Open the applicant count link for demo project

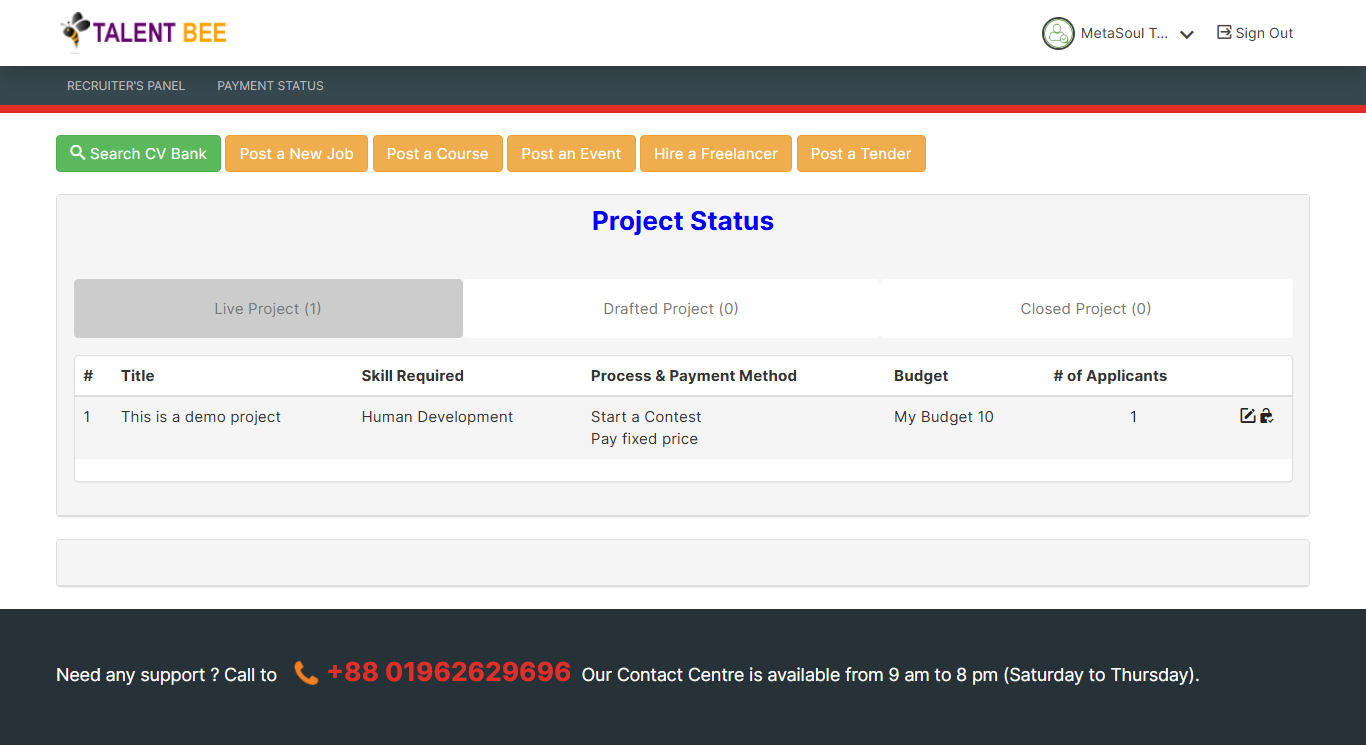[1133, 417]
